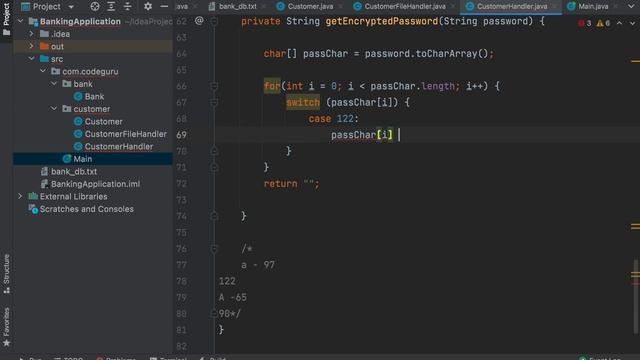
Task: Switch to bank_db.txt editor tab
Action: pos(238,7)
